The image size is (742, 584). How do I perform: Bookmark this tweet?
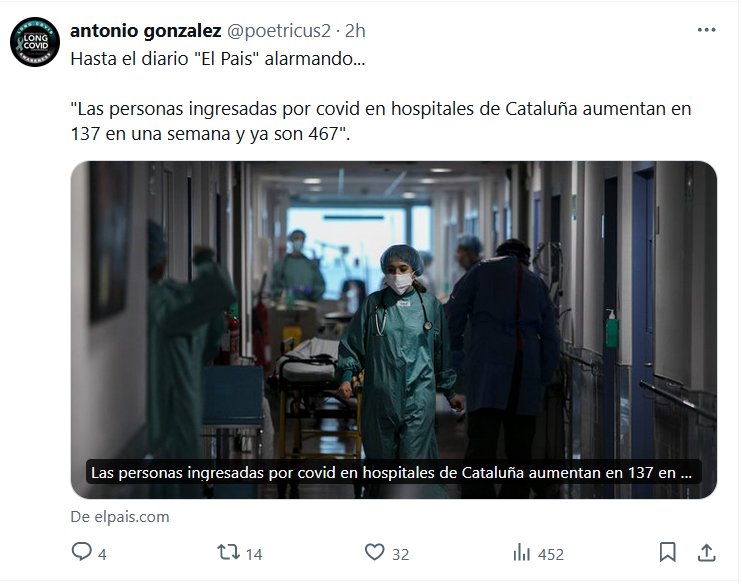click(x=668, y=552)
